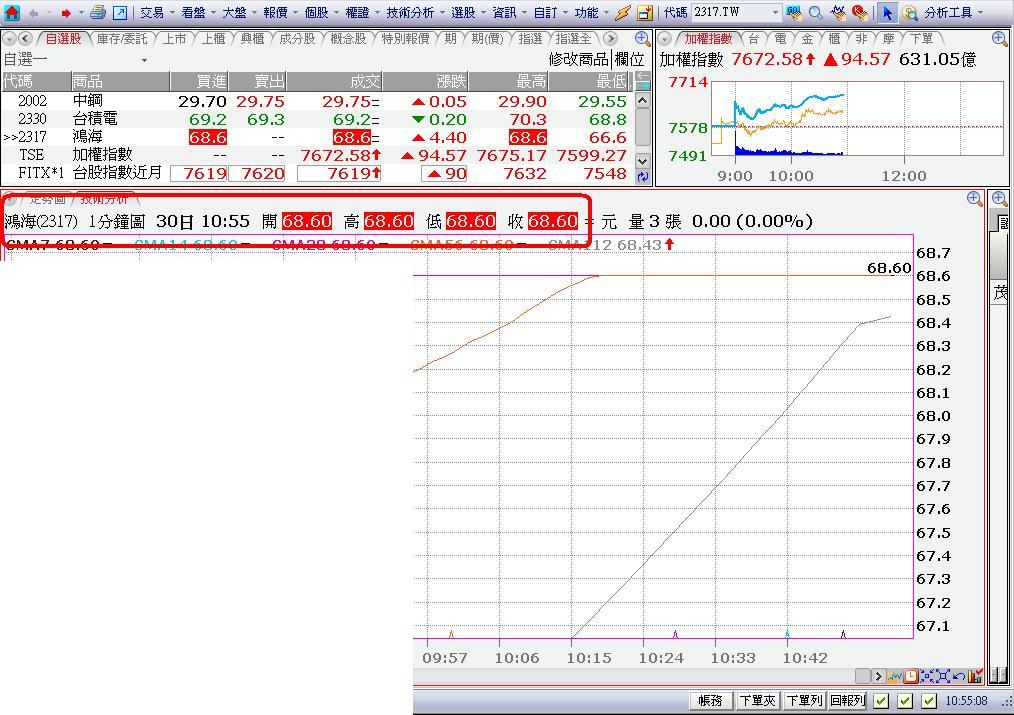Screen dimensions: 1014x715
Task: Toggle the checkbox next to 回報列 button
Action: (880, 700)
